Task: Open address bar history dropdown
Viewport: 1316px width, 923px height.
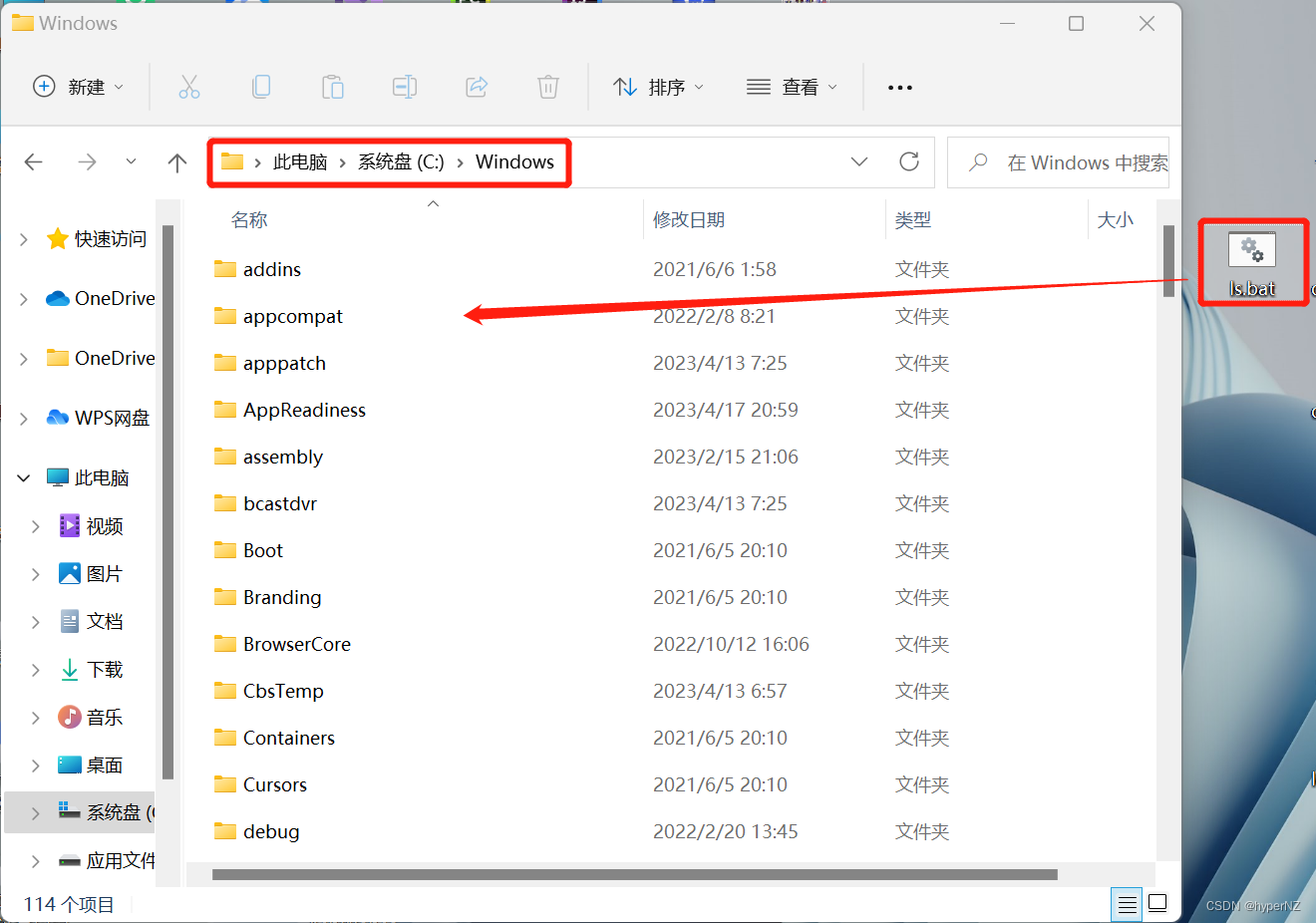Action: click(859, 161)
